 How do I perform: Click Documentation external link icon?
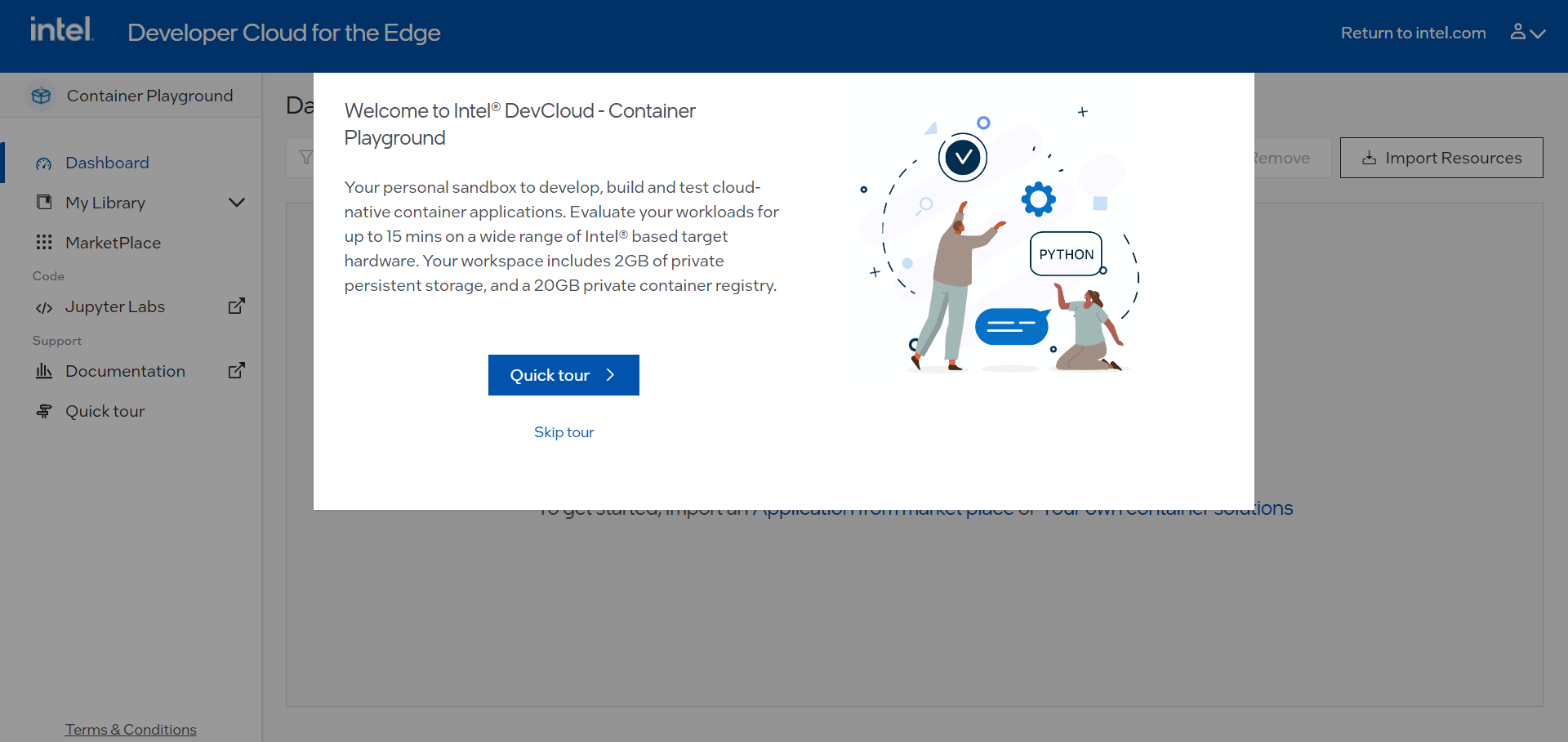237,371
